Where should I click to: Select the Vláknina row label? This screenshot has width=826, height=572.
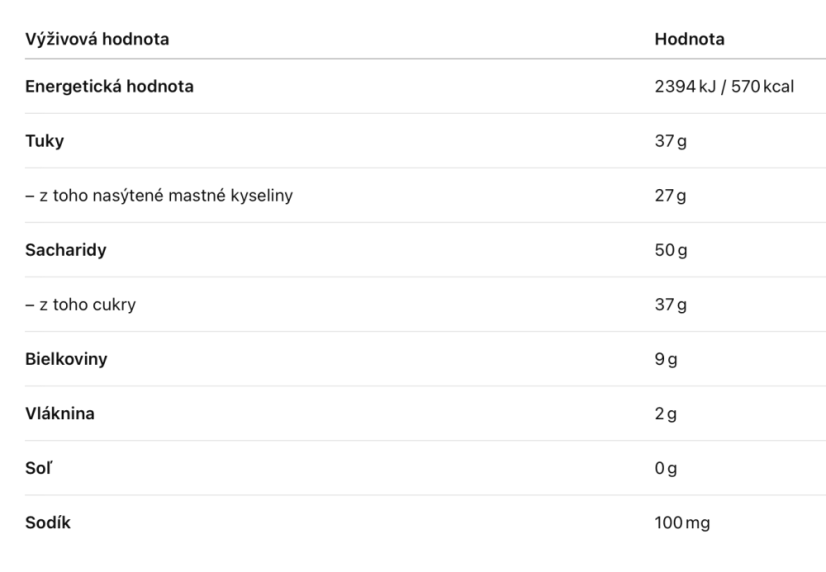pos(60,413)
